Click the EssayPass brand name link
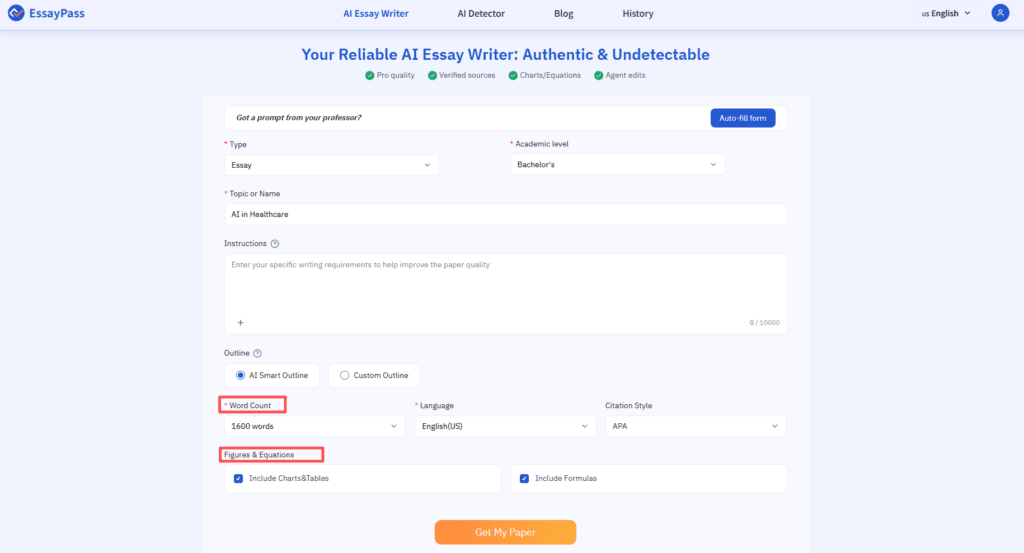 57,13
